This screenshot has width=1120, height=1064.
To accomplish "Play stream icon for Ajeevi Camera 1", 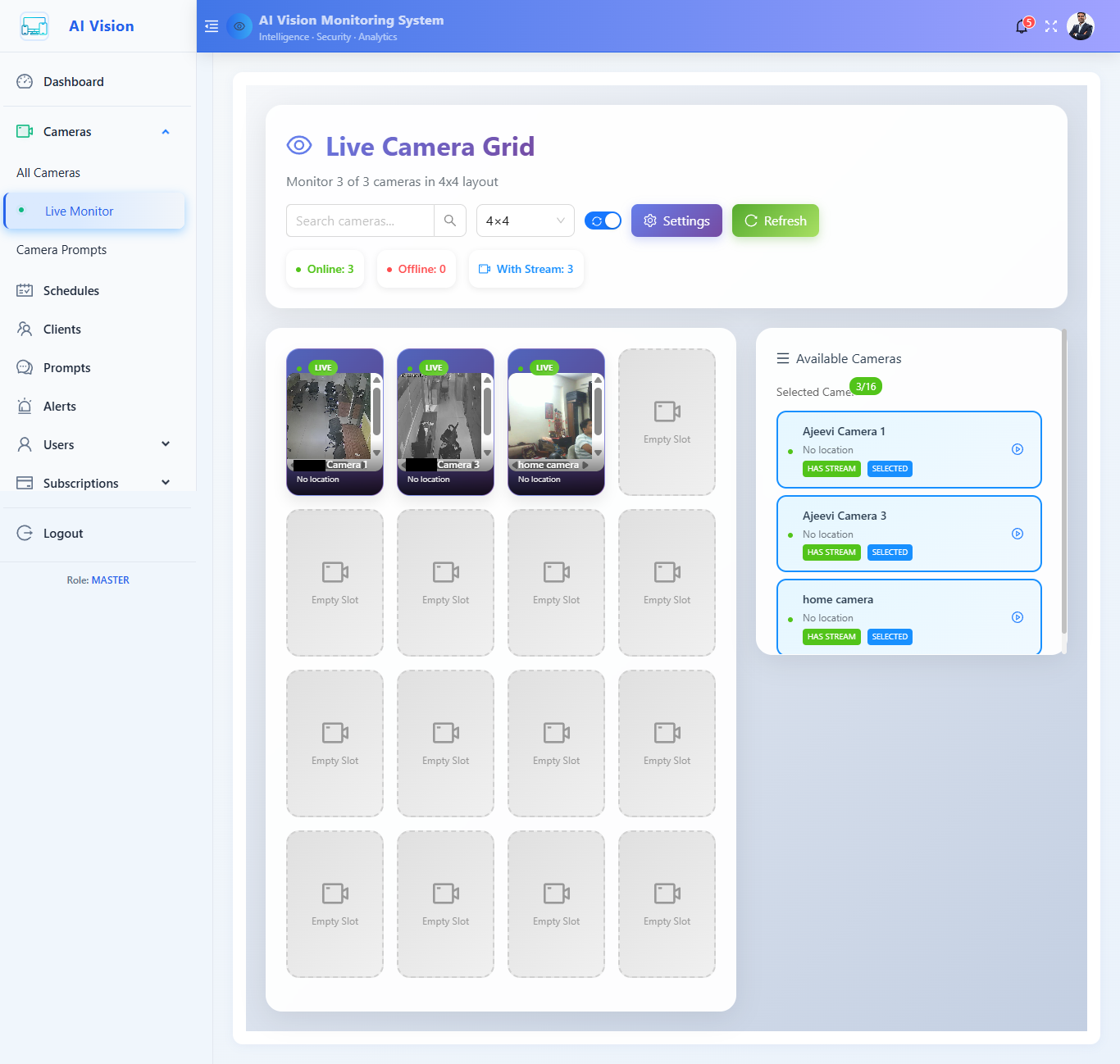I will [x=1018, y=449].
